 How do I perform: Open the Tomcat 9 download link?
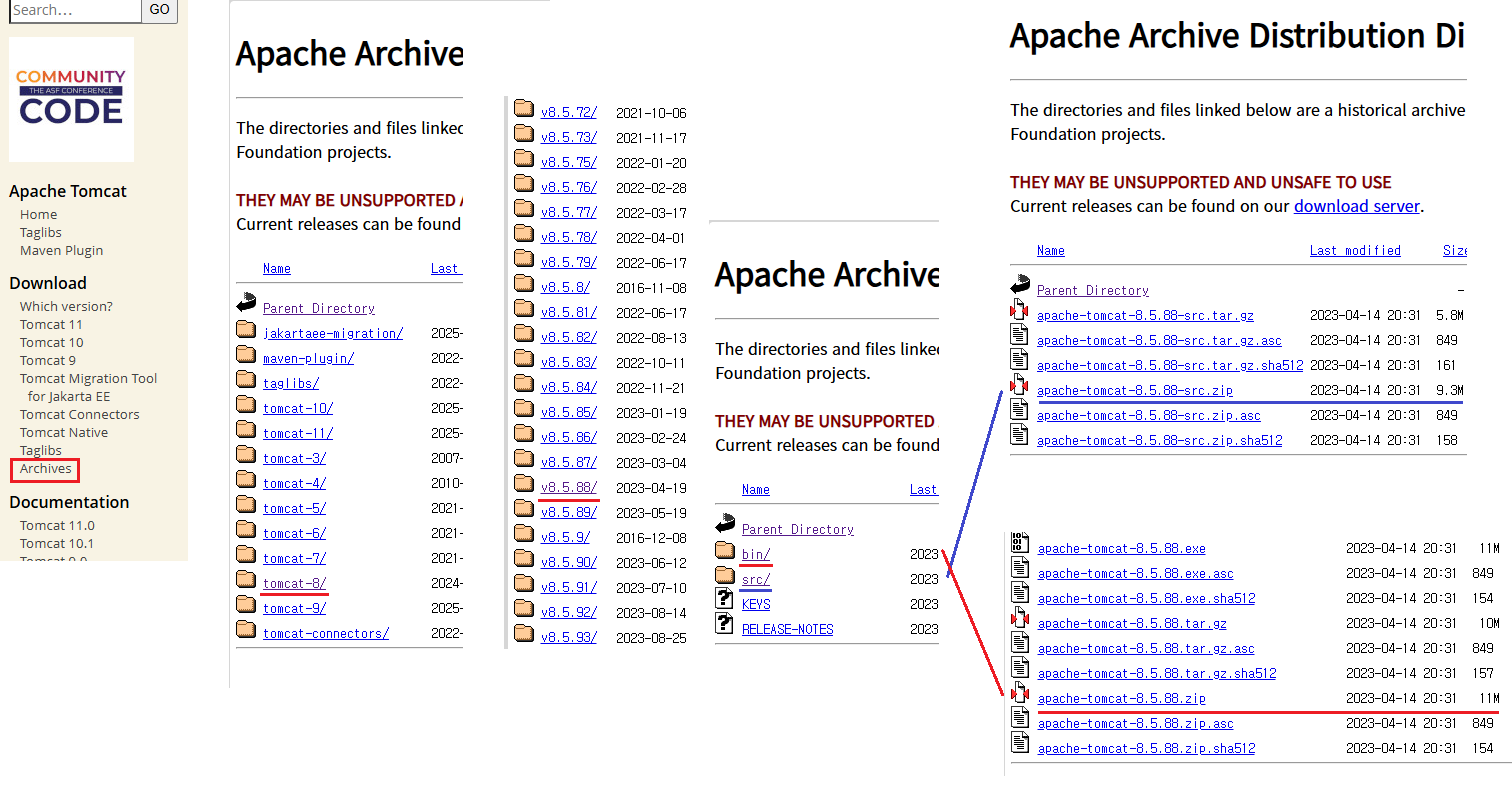coord(48,361)
